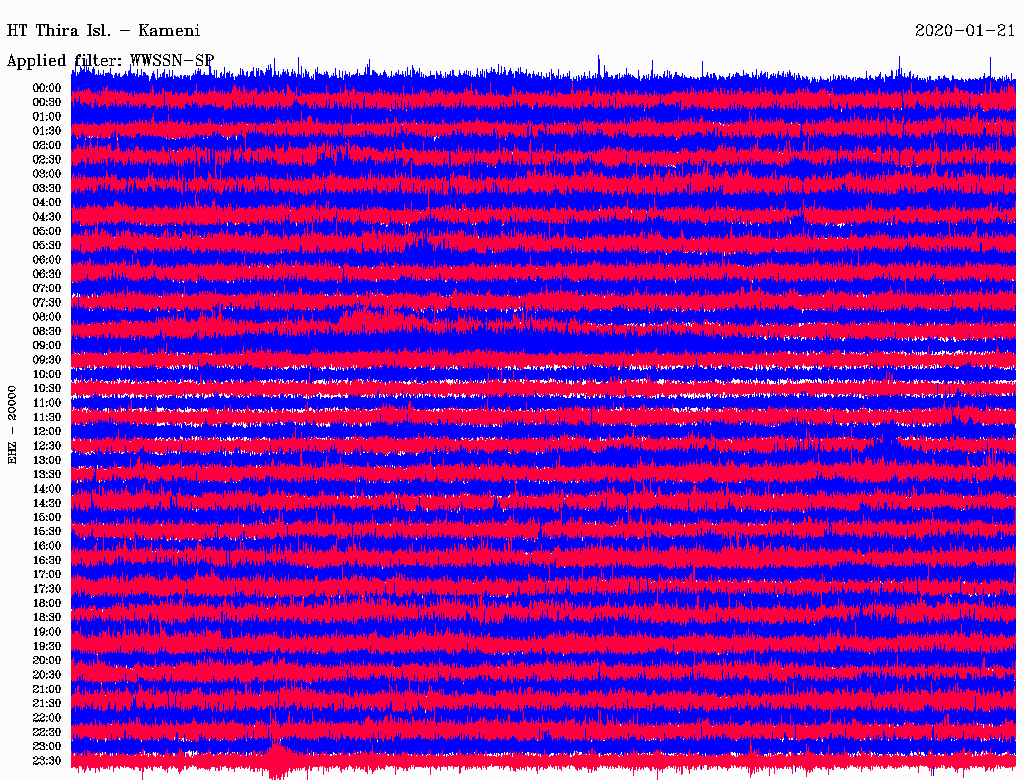Select the 23:30 time label

47,760
